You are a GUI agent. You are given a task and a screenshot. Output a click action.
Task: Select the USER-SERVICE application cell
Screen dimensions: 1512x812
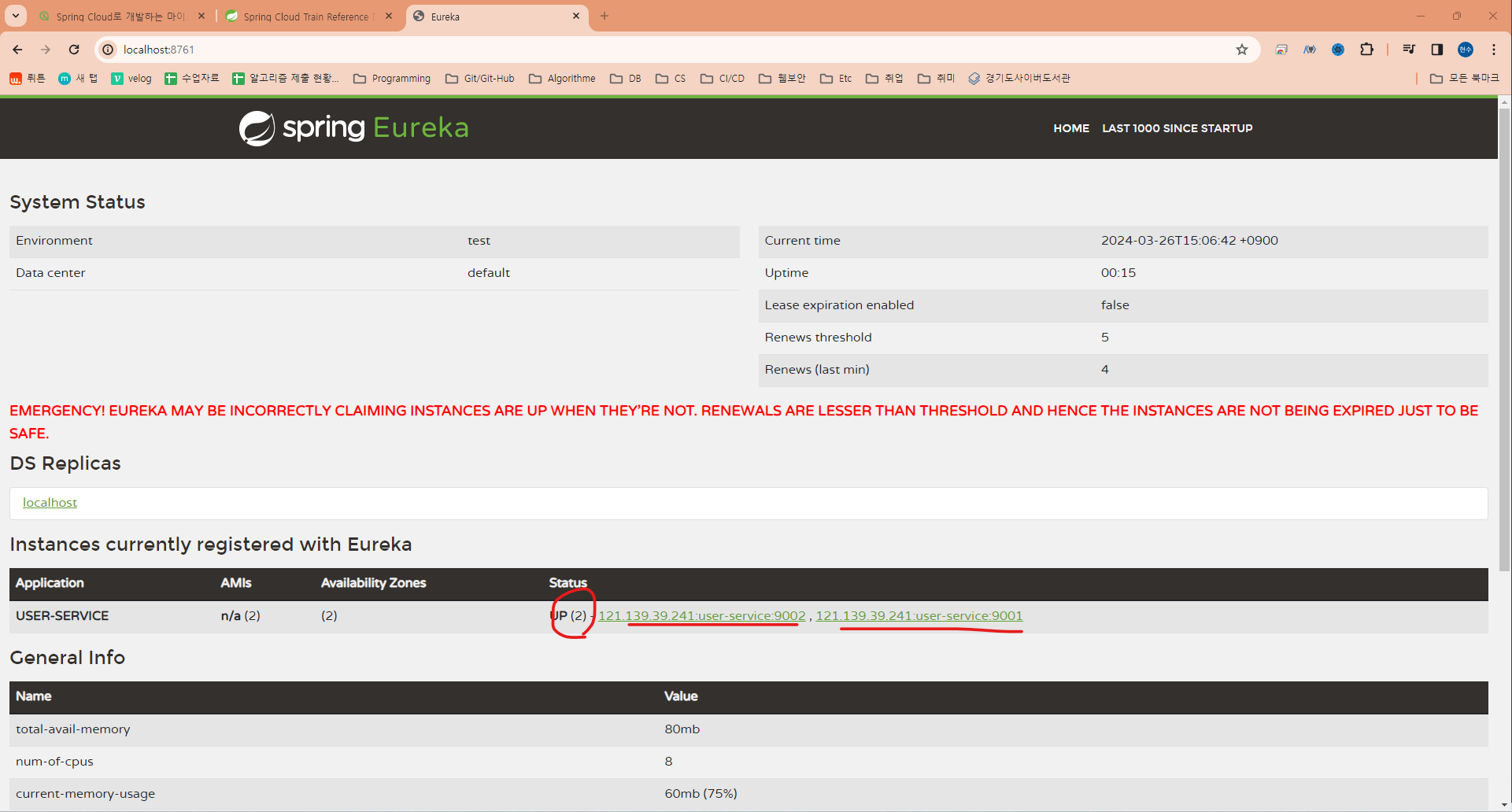(62, 616)
